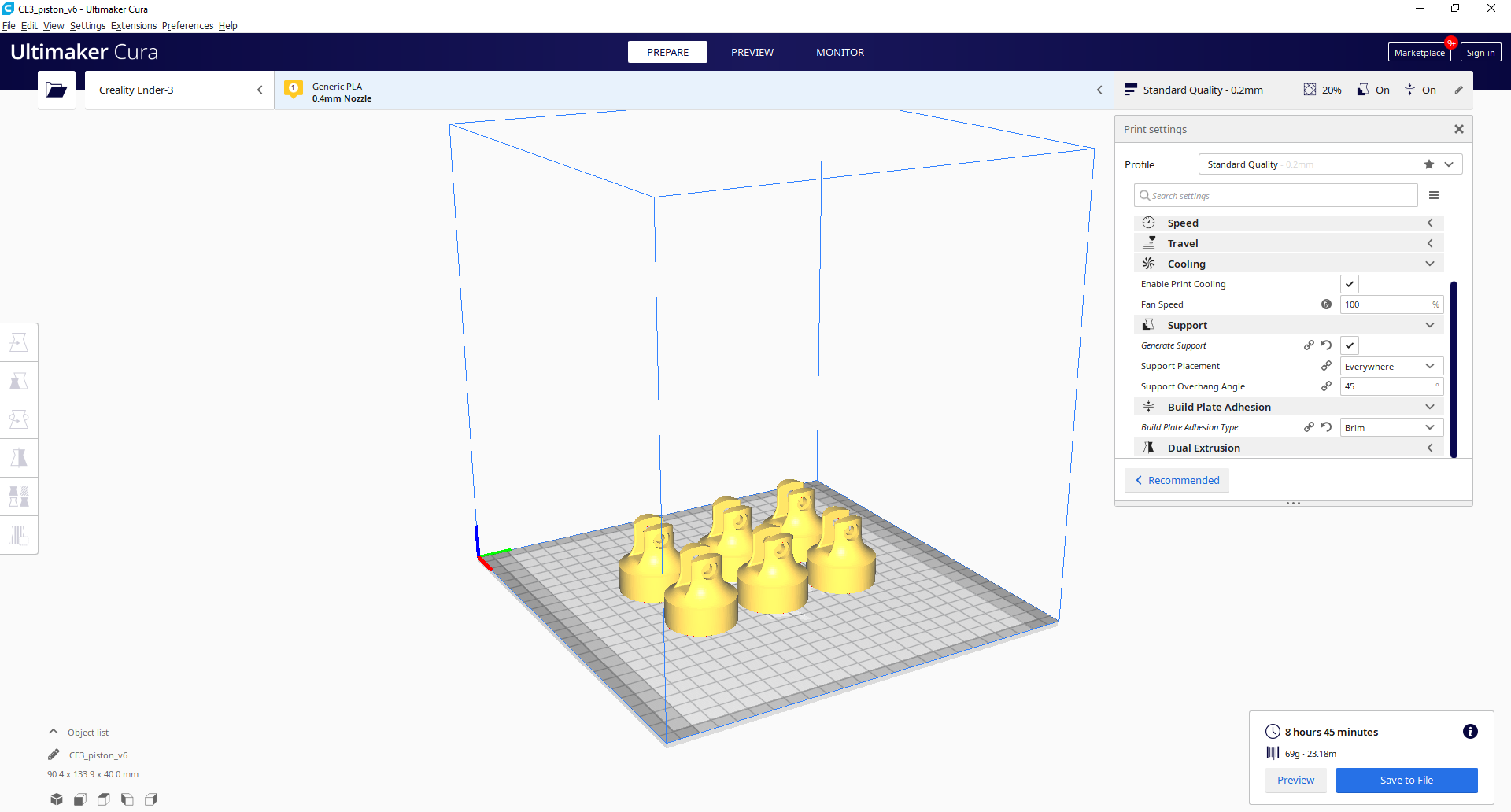1511x812 pixels.
Task: Click the panel resize handle dots
Action: point(1293,503)
